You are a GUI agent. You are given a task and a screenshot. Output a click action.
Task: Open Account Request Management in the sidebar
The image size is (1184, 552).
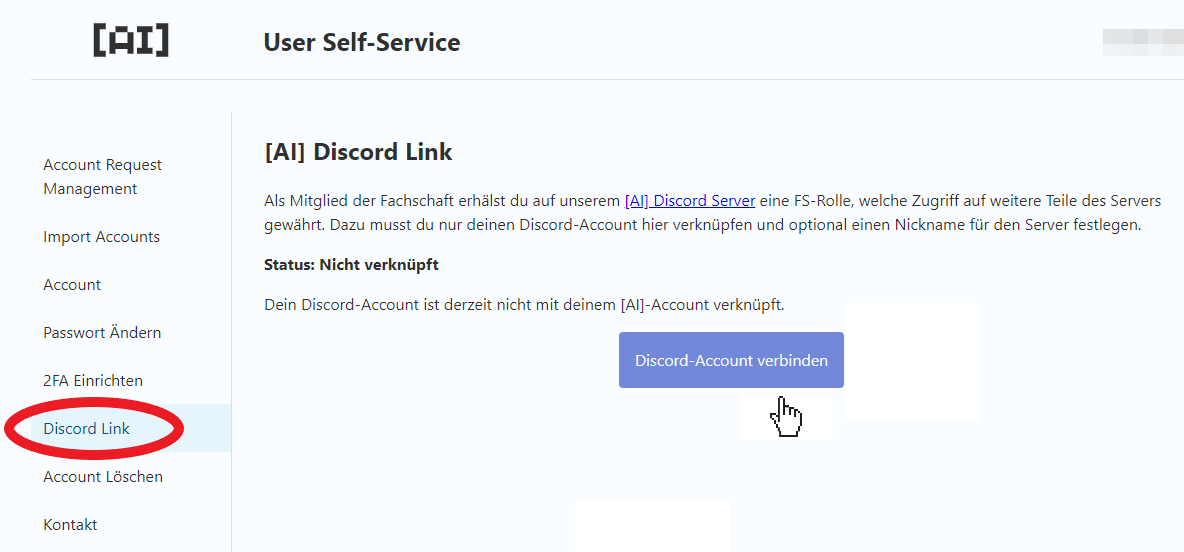tap(103, 177)
